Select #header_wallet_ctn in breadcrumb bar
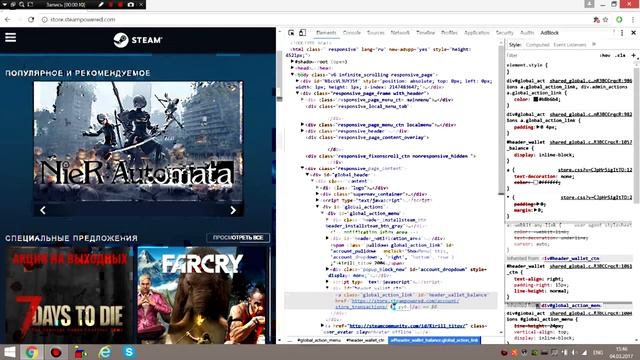 [365, 340]
